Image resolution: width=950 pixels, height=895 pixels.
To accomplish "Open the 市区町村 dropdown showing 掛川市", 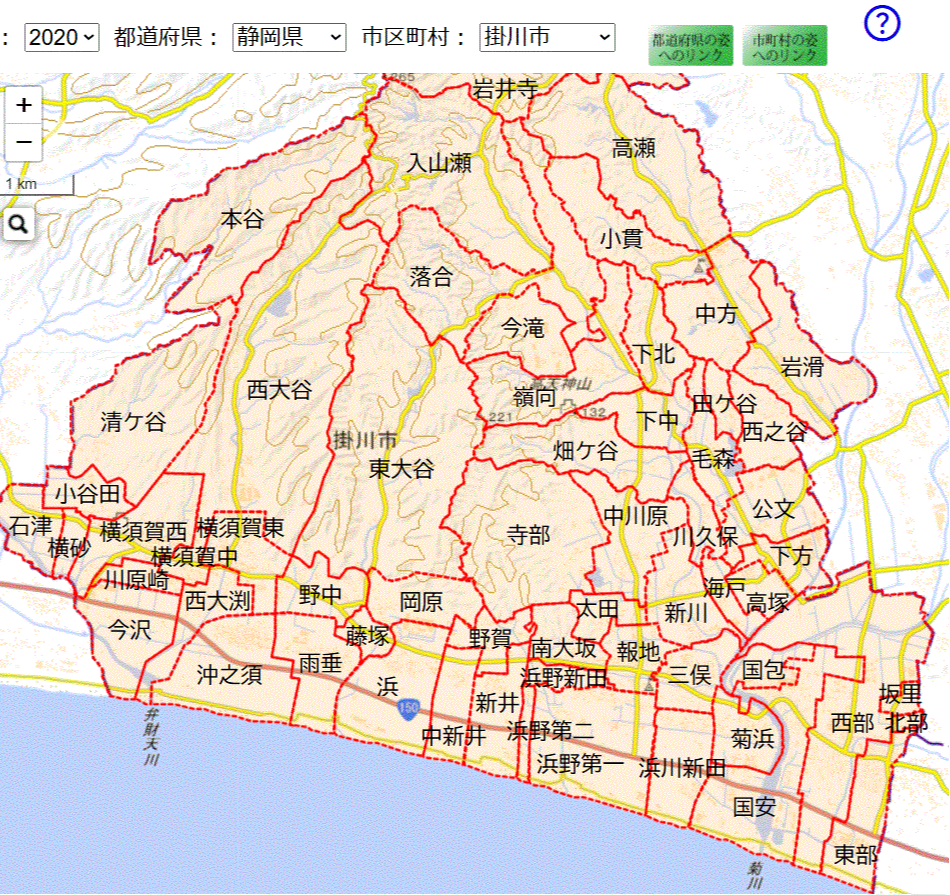I will 547,38.
